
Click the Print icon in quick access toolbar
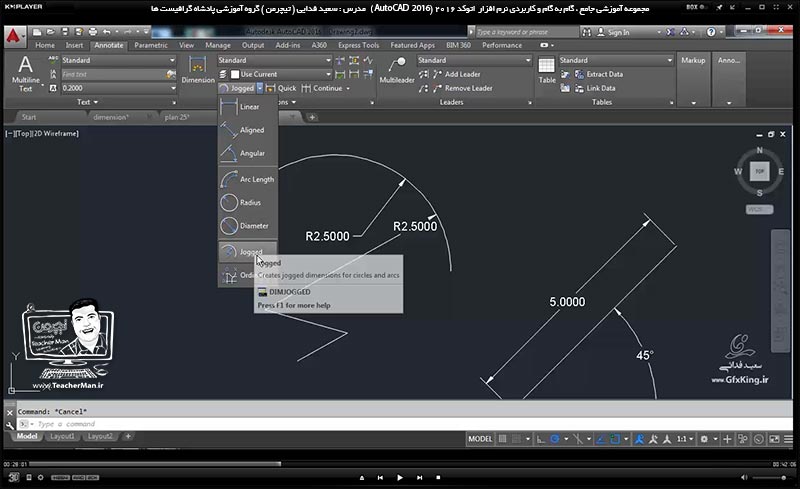(92, 32)
